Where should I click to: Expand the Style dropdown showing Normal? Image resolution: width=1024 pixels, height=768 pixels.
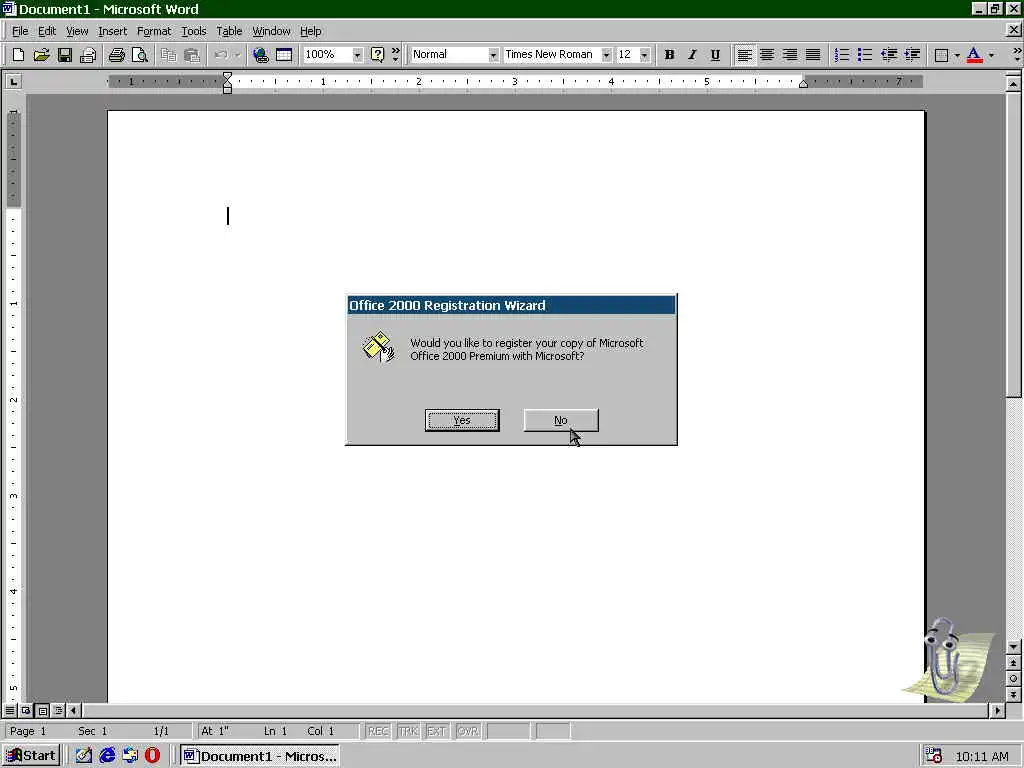(493, 55)
